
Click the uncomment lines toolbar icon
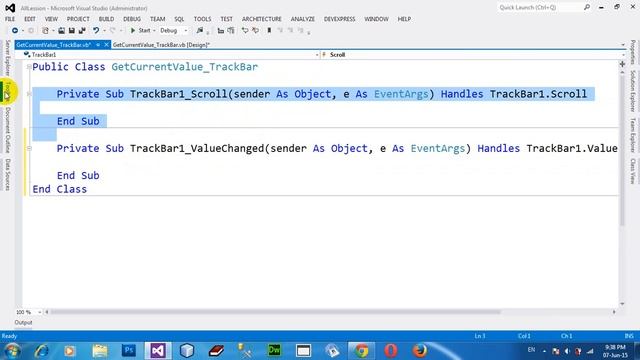point(256,31)
